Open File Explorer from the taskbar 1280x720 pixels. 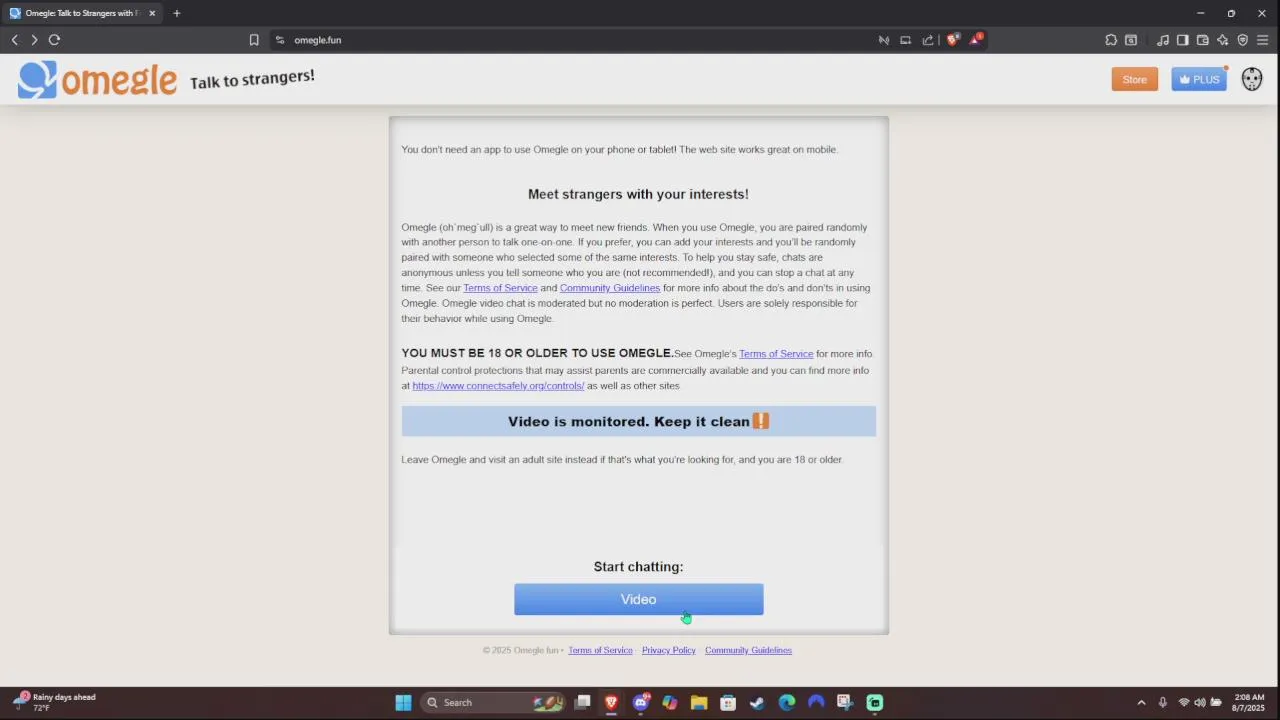699,702
